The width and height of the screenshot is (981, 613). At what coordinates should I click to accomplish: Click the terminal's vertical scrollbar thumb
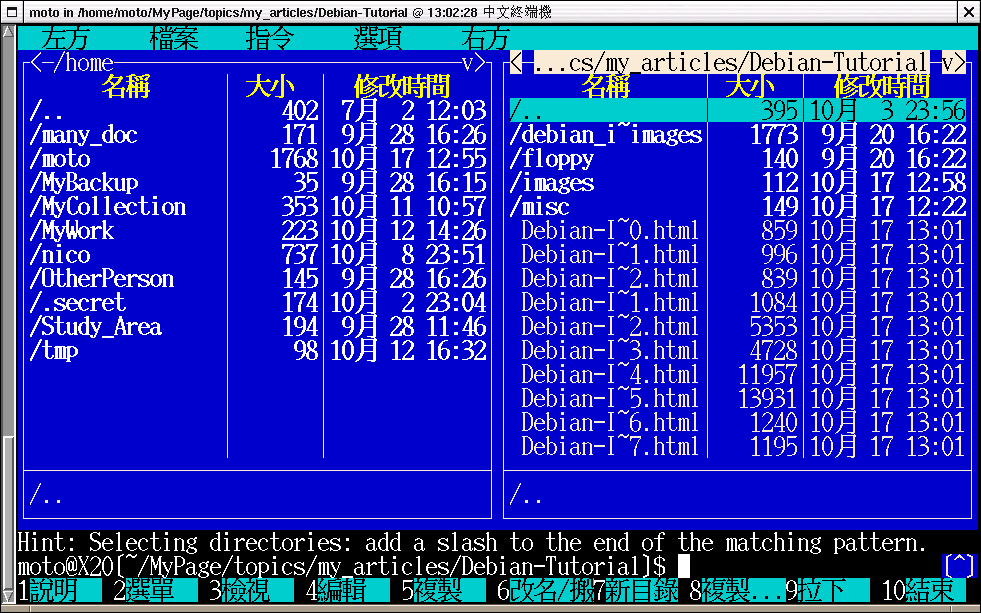pos(8,513)
